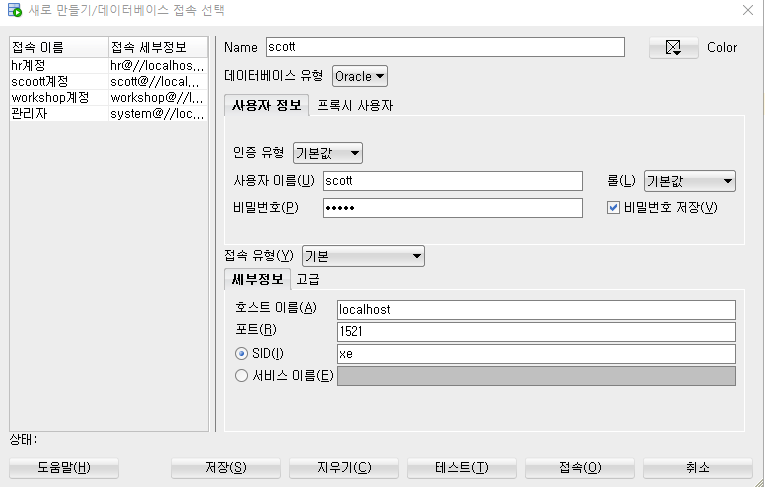Click the 지우기(C) button
Viewport: 765px width, 487px height.
344,467
